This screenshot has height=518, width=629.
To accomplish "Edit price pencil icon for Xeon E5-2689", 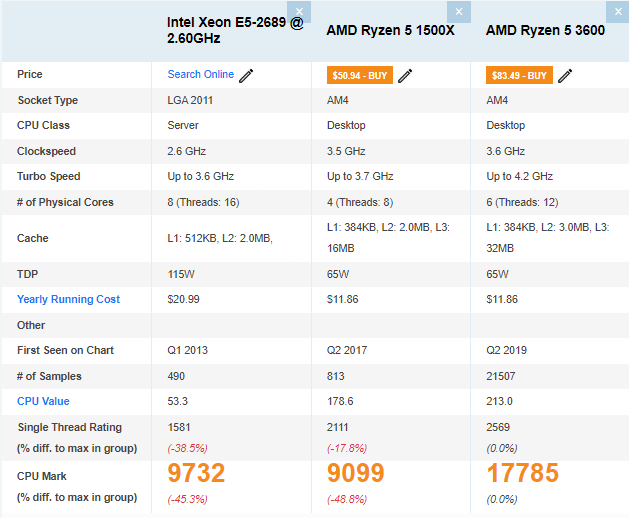I will pos(246,75).
